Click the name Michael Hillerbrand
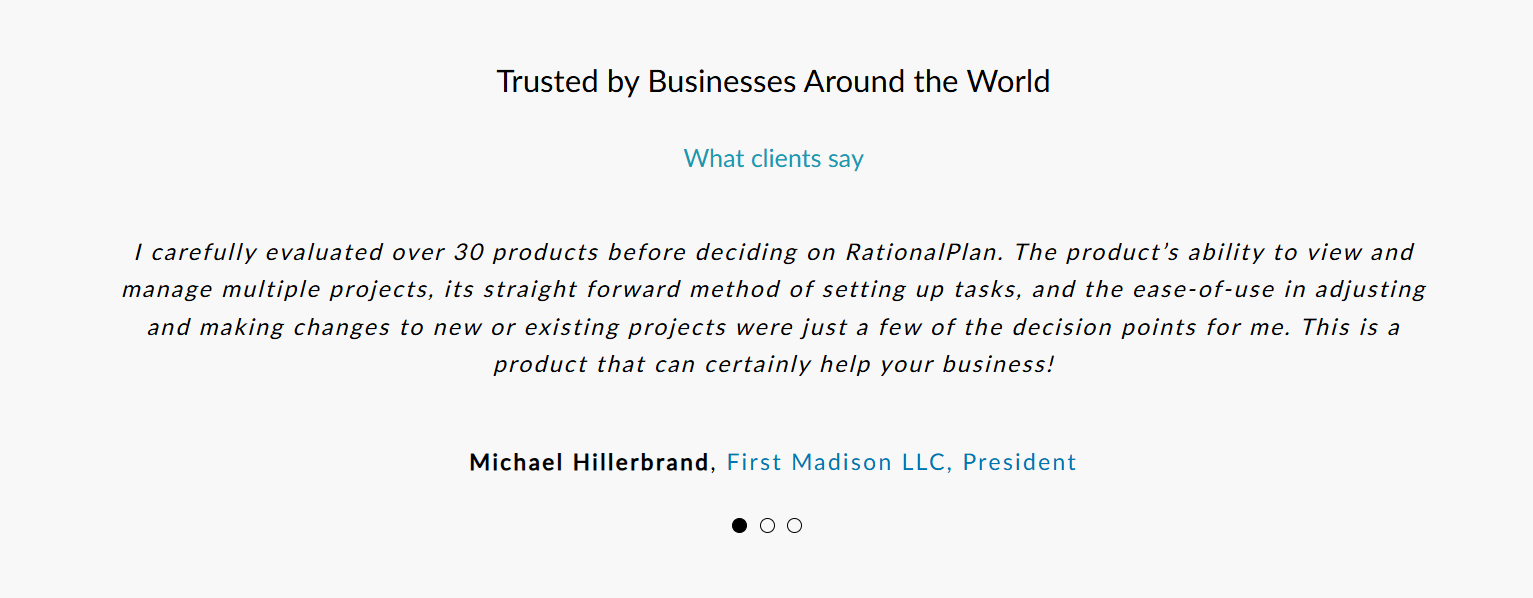The height and width of the screenshot is (598, 1533). point(589,462)
